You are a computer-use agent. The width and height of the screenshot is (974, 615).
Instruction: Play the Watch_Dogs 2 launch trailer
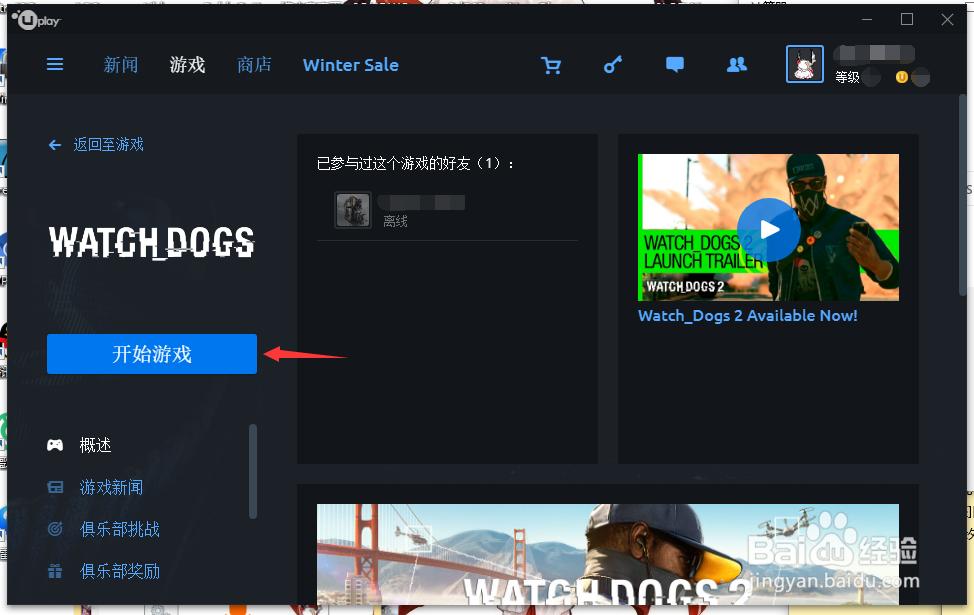point(767,229)
